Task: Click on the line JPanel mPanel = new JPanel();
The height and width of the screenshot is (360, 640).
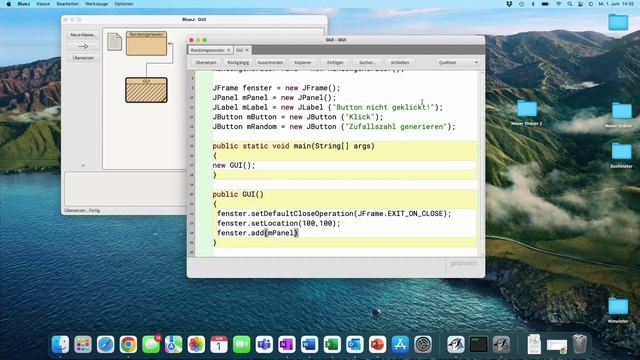Action: pos(274,98)
